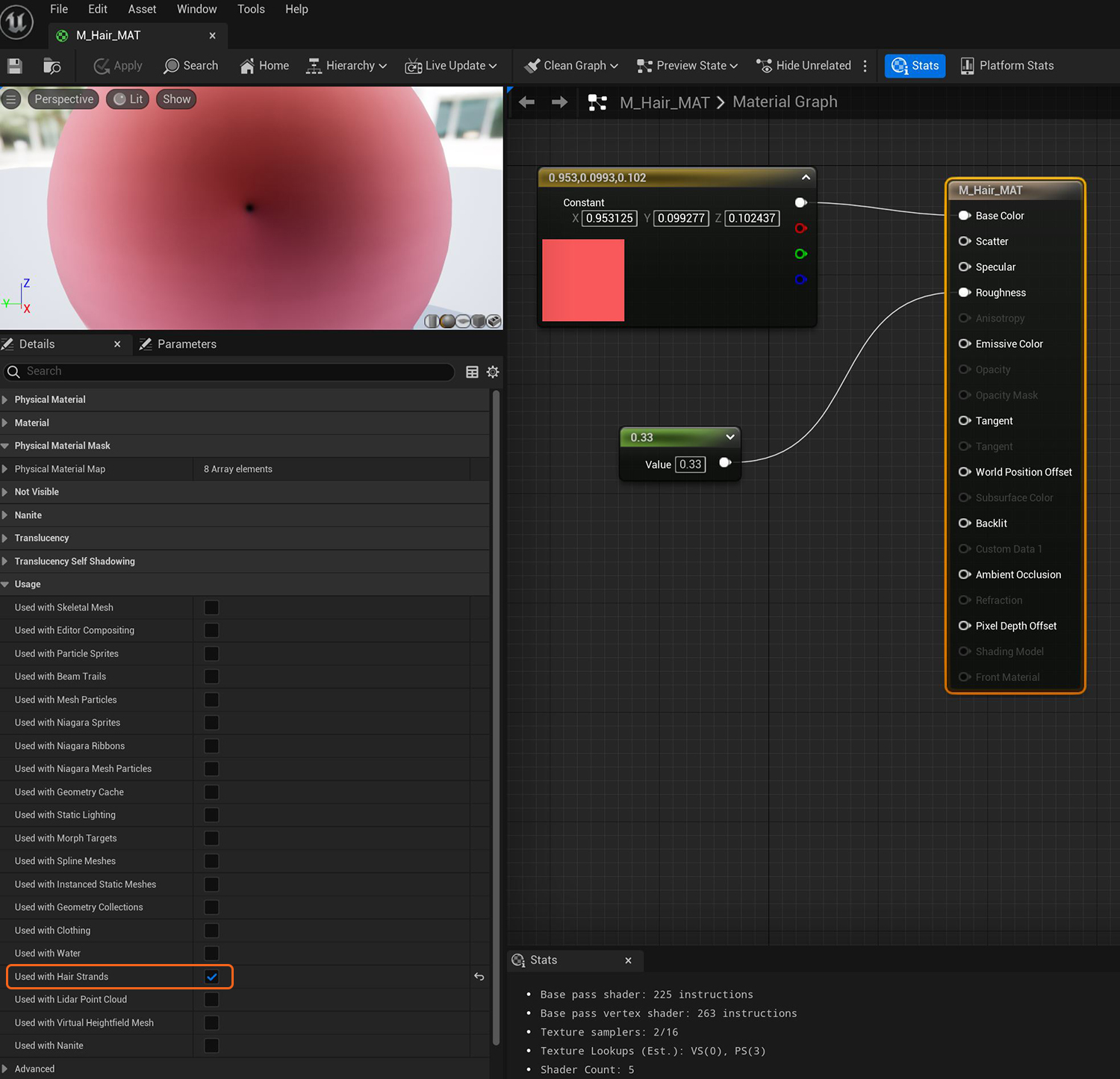Collapse the Physical Material Mask section

click(x=5, y=446)
